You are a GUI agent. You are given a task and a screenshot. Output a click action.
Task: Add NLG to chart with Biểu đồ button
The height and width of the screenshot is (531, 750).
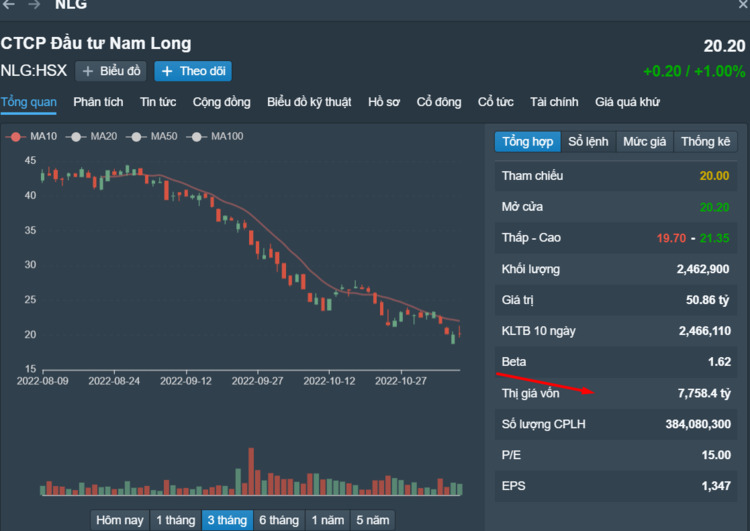pos(111,71)
